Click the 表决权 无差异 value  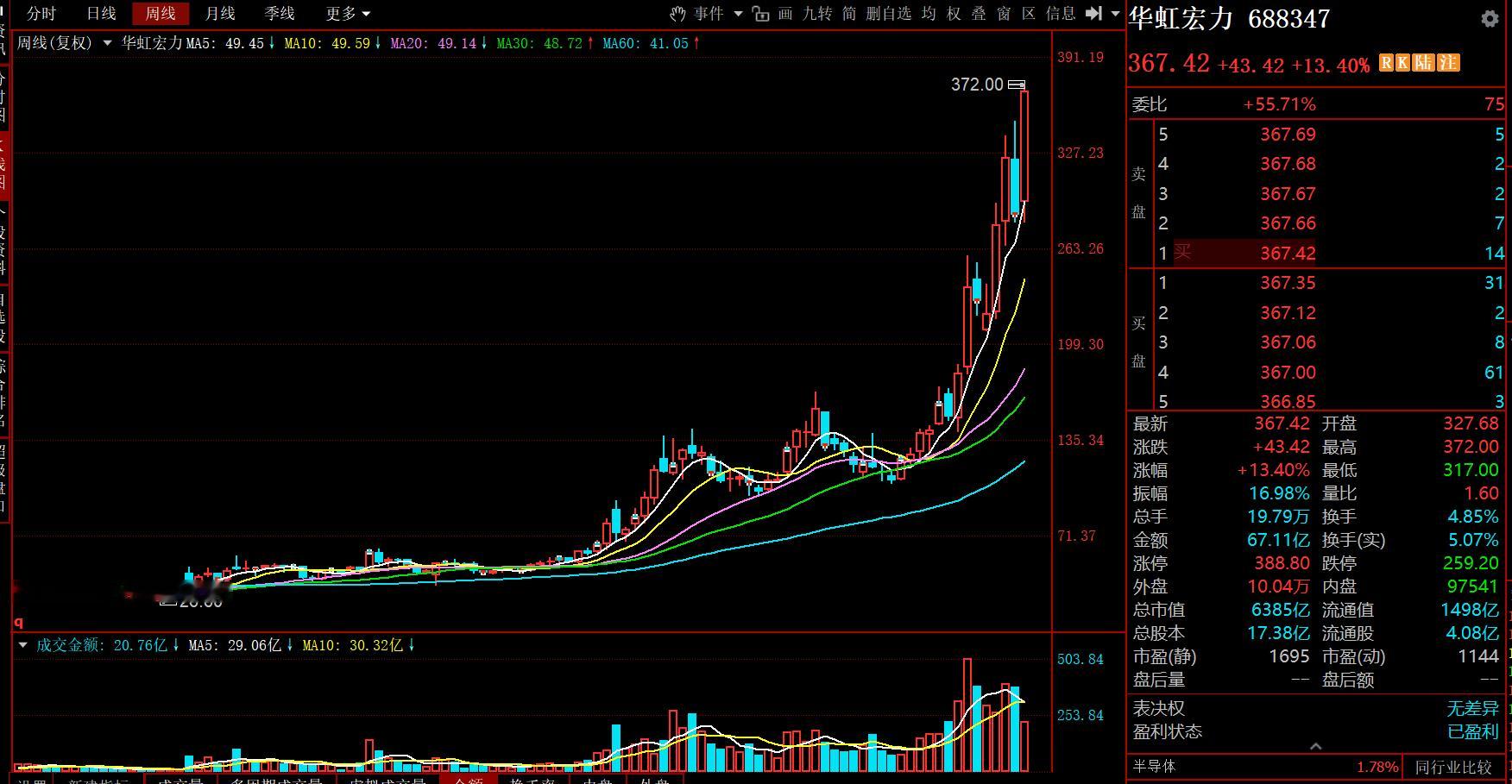1473,708
